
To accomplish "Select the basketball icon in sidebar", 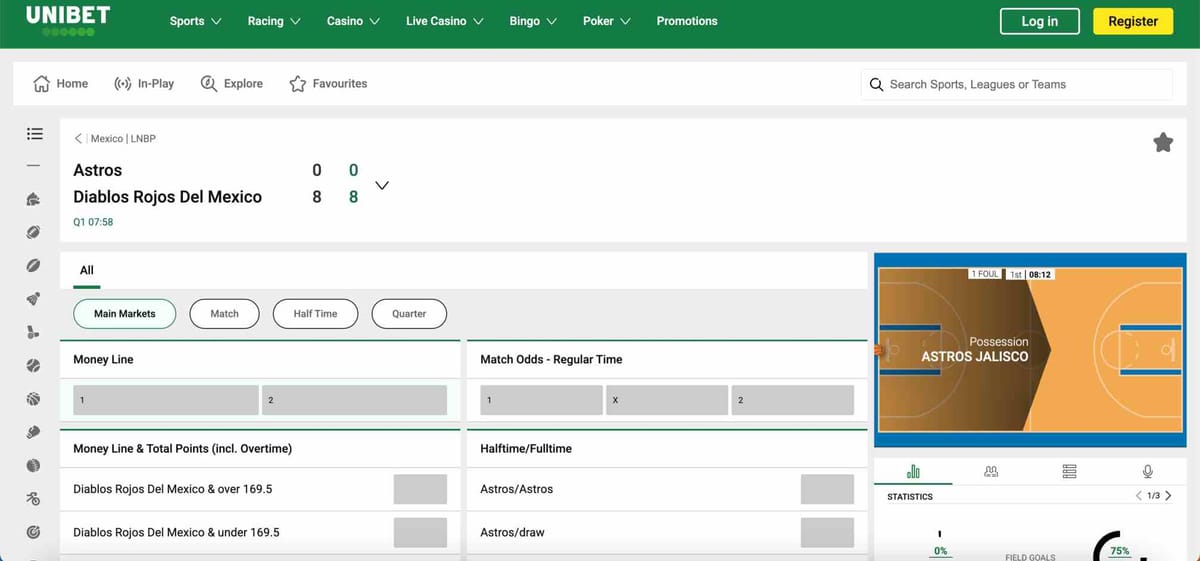I will 34,399.
